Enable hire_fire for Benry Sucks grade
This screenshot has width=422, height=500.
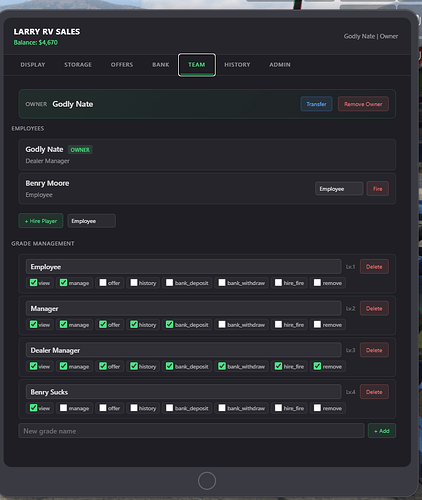pos(278,408)
